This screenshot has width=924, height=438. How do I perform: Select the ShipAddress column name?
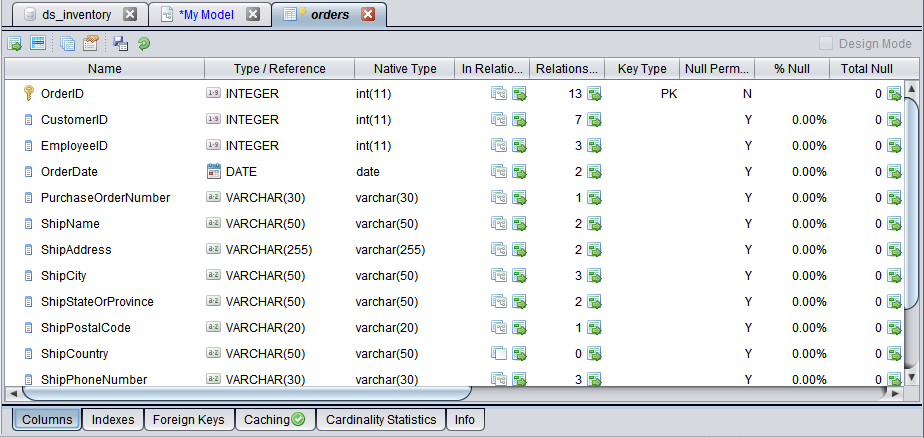tap(76, 250)
